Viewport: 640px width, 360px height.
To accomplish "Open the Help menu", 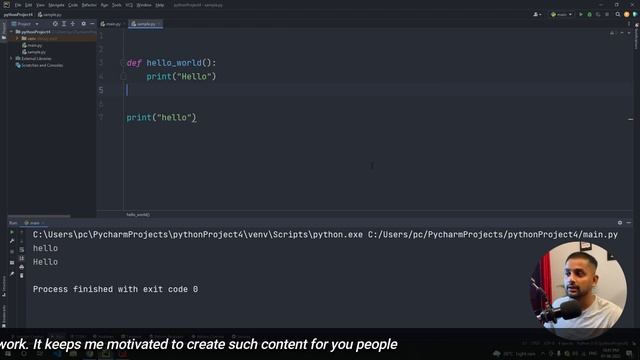I will point(160,5).
